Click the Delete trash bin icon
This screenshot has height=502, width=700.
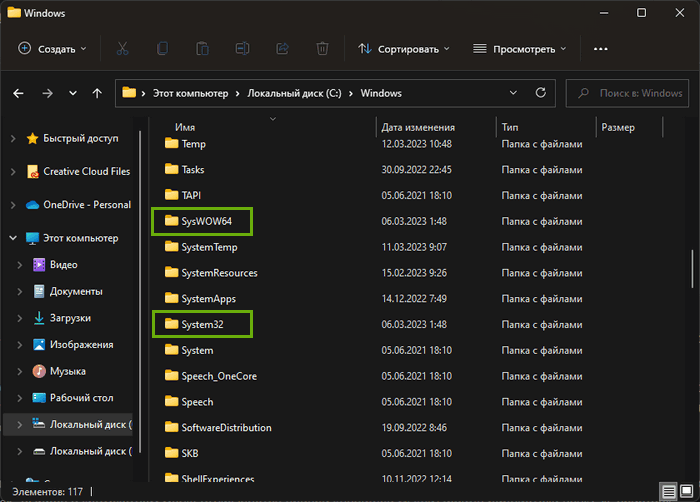322,48
